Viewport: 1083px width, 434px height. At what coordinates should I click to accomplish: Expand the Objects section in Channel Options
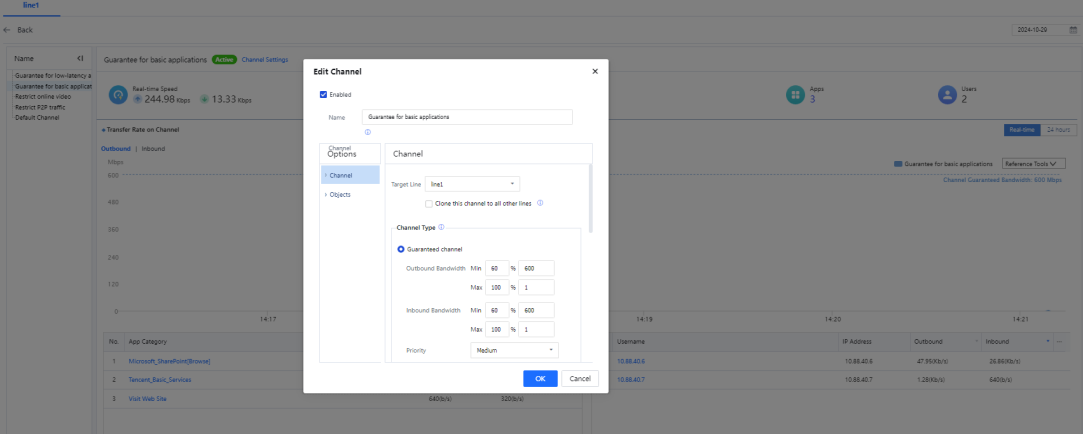[x=340, y=194]
